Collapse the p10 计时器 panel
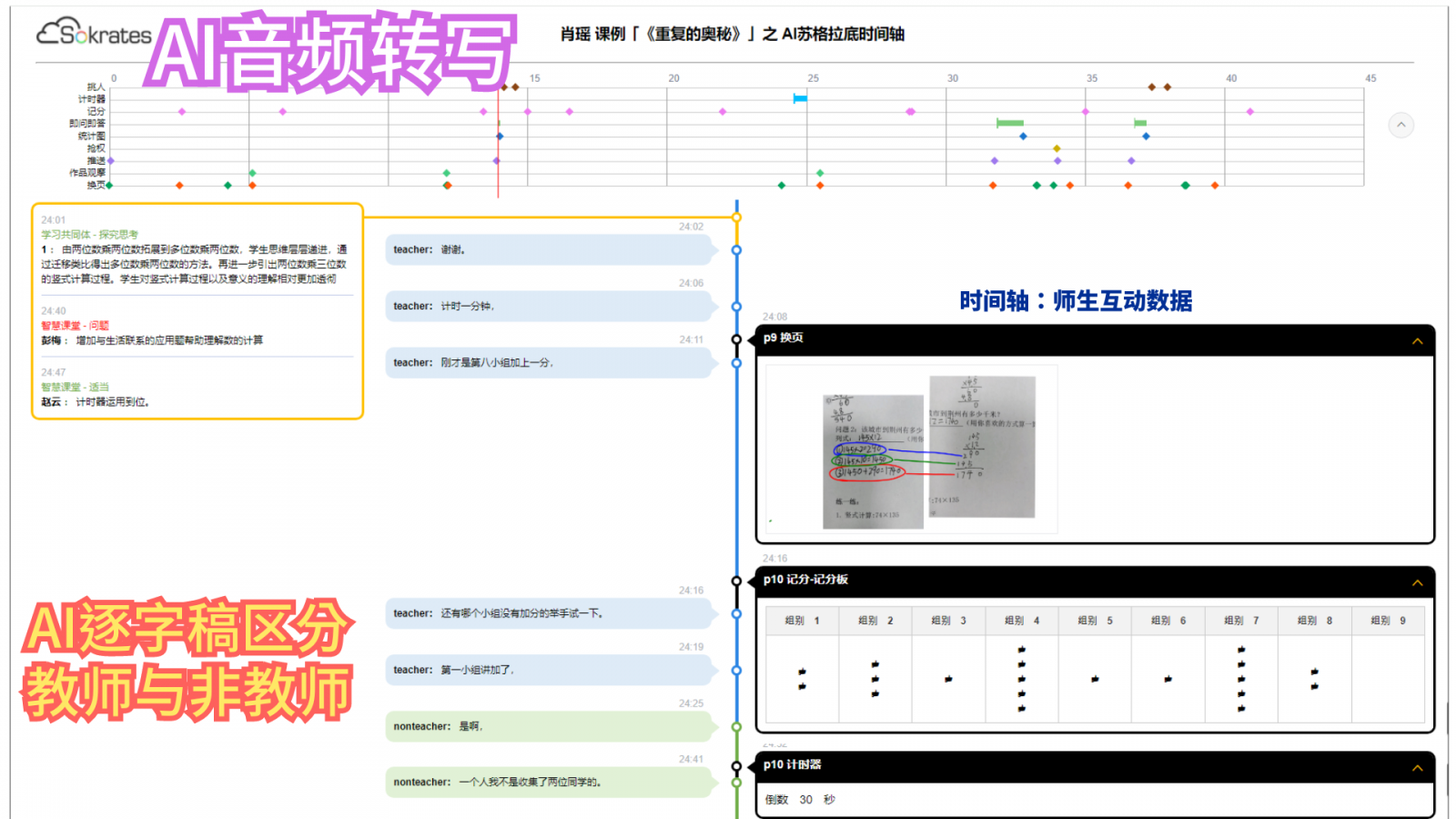The image size is (1456, 819). coord(1416,768)
